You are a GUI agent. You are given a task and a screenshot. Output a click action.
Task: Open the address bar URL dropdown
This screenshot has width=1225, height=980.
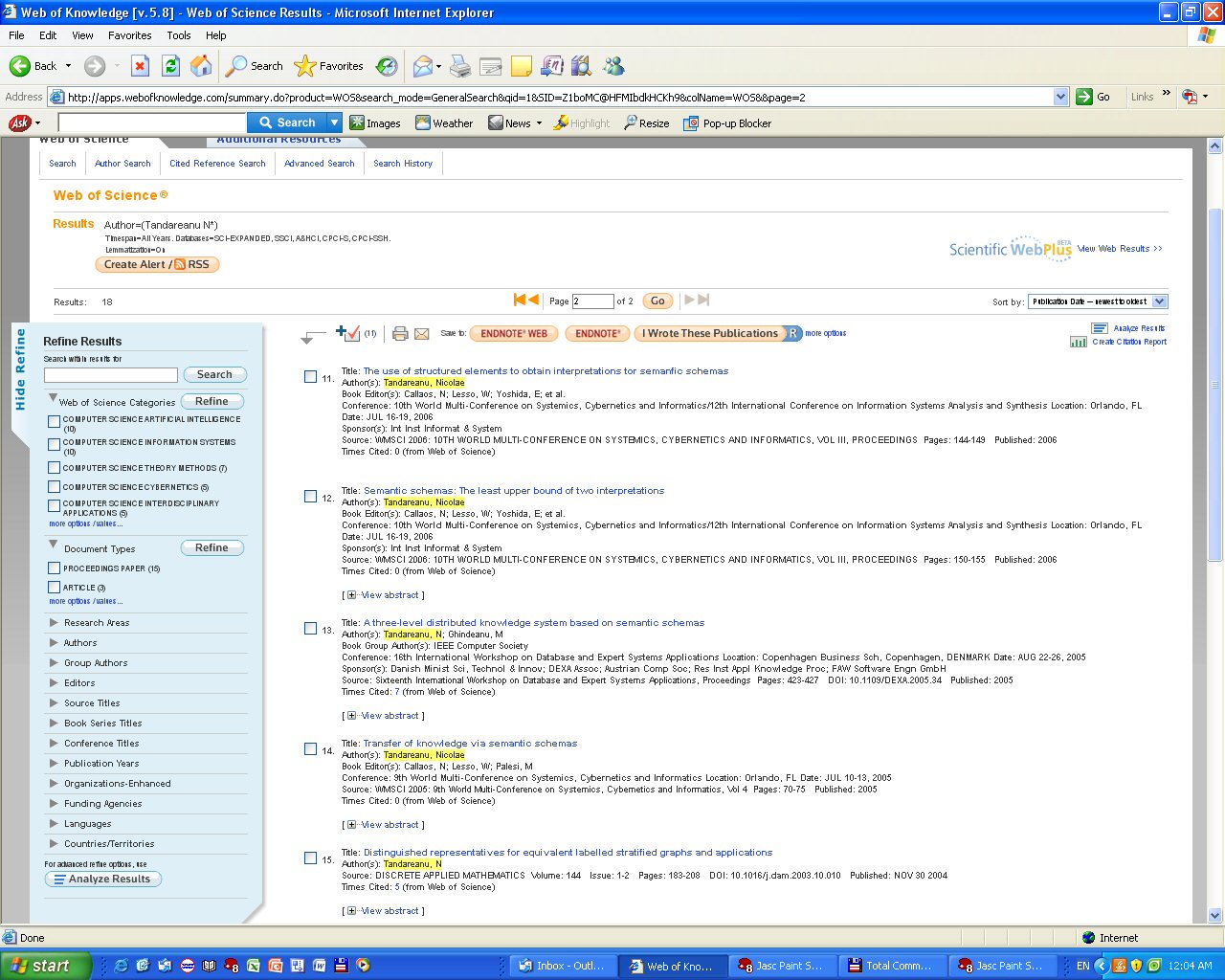[1060, 97]
